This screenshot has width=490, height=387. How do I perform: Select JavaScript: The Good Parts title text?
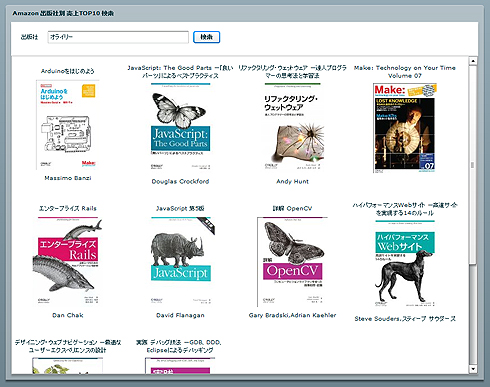coord(180,72)
